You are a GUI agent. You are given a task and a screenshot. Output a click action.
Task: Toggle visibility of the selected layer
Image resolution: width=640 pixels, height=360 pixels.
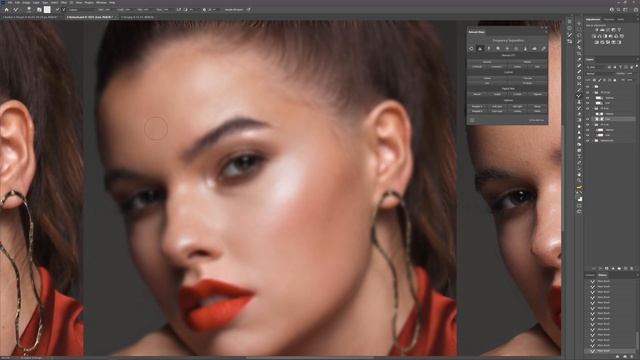(588, 119)
